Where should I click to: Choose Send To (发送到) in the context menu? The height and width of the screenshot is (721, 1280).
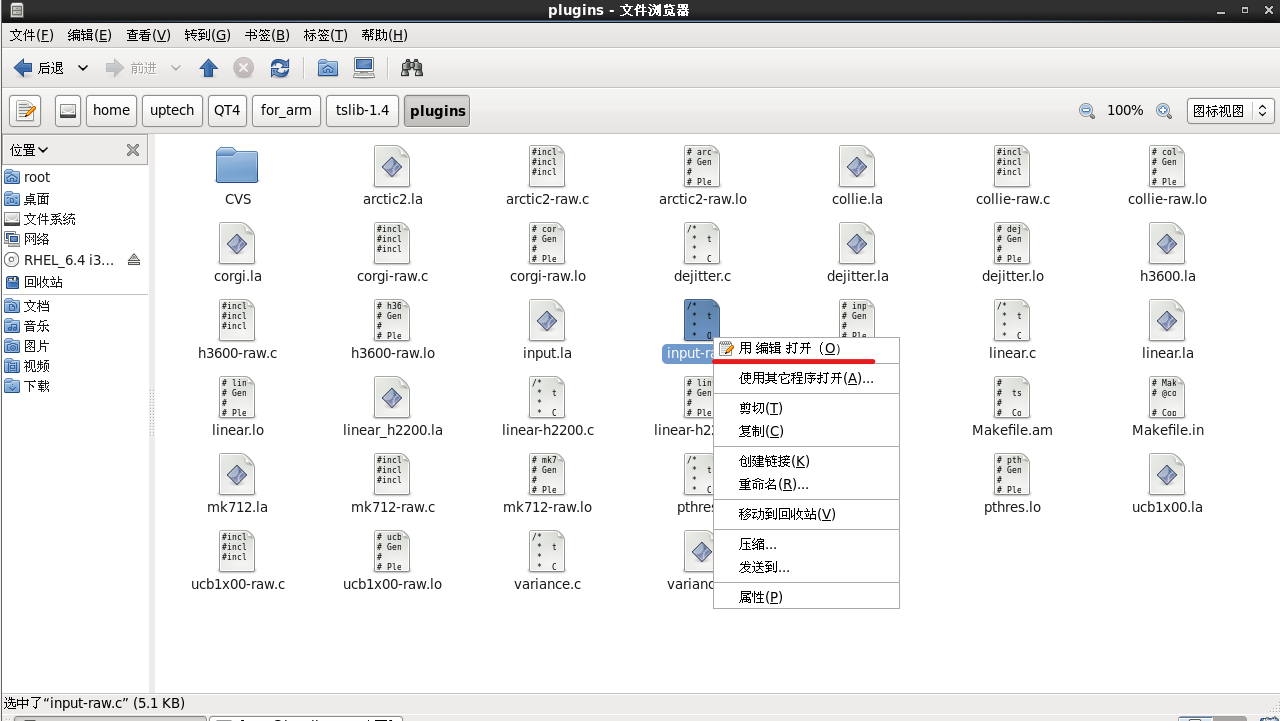[806, 567]
